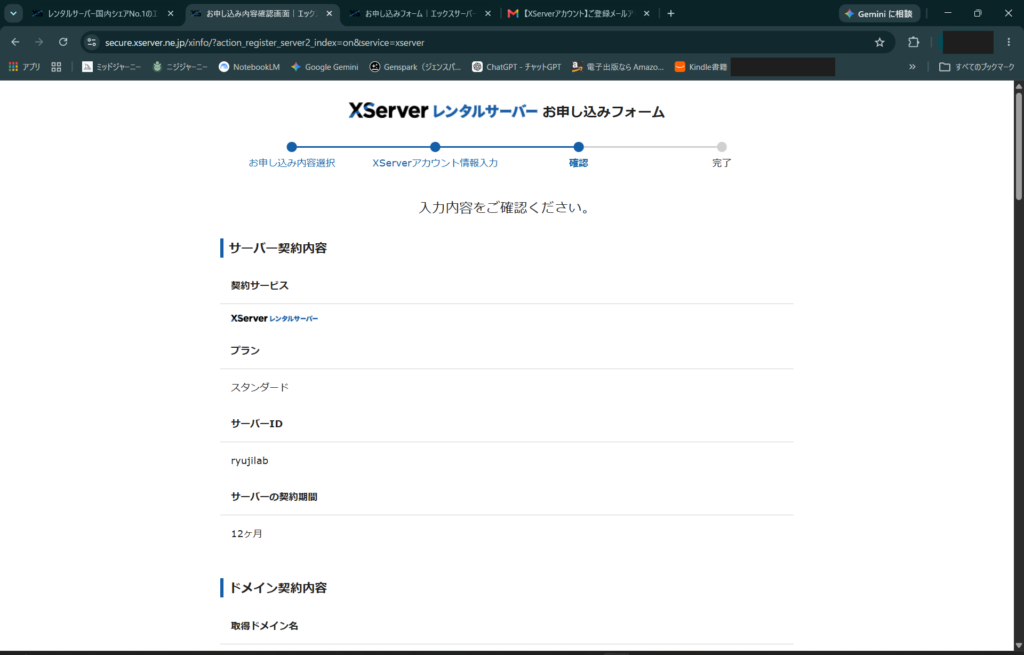Open the Chrome three-dot menu

[x=1008, y=42]
